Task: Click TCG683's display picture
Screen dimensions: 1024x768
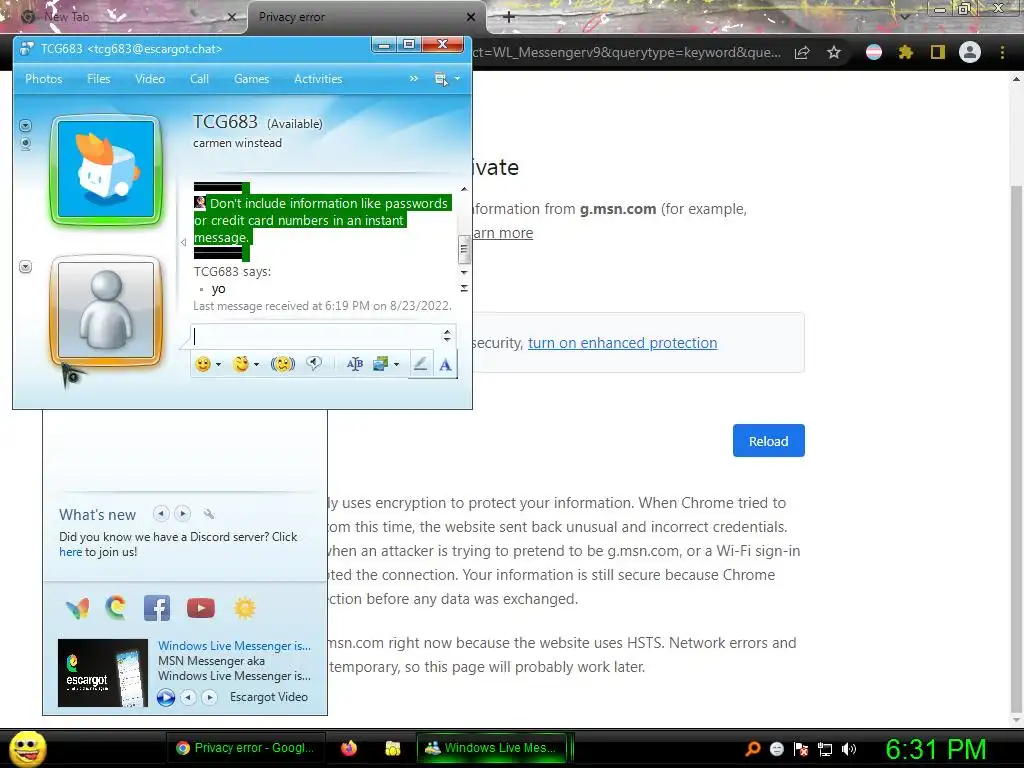Action: (106, 169)
